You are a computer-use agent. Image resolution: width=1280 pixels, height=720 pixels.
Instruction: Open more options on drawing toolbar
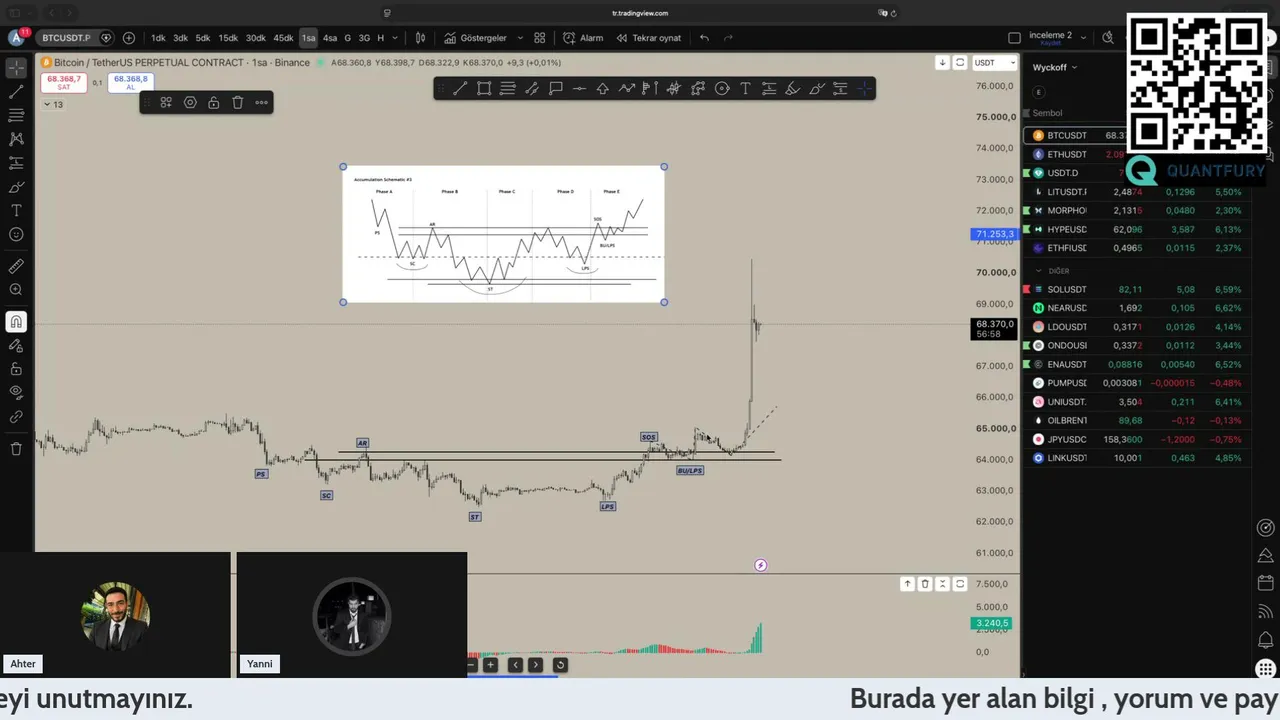262,102
